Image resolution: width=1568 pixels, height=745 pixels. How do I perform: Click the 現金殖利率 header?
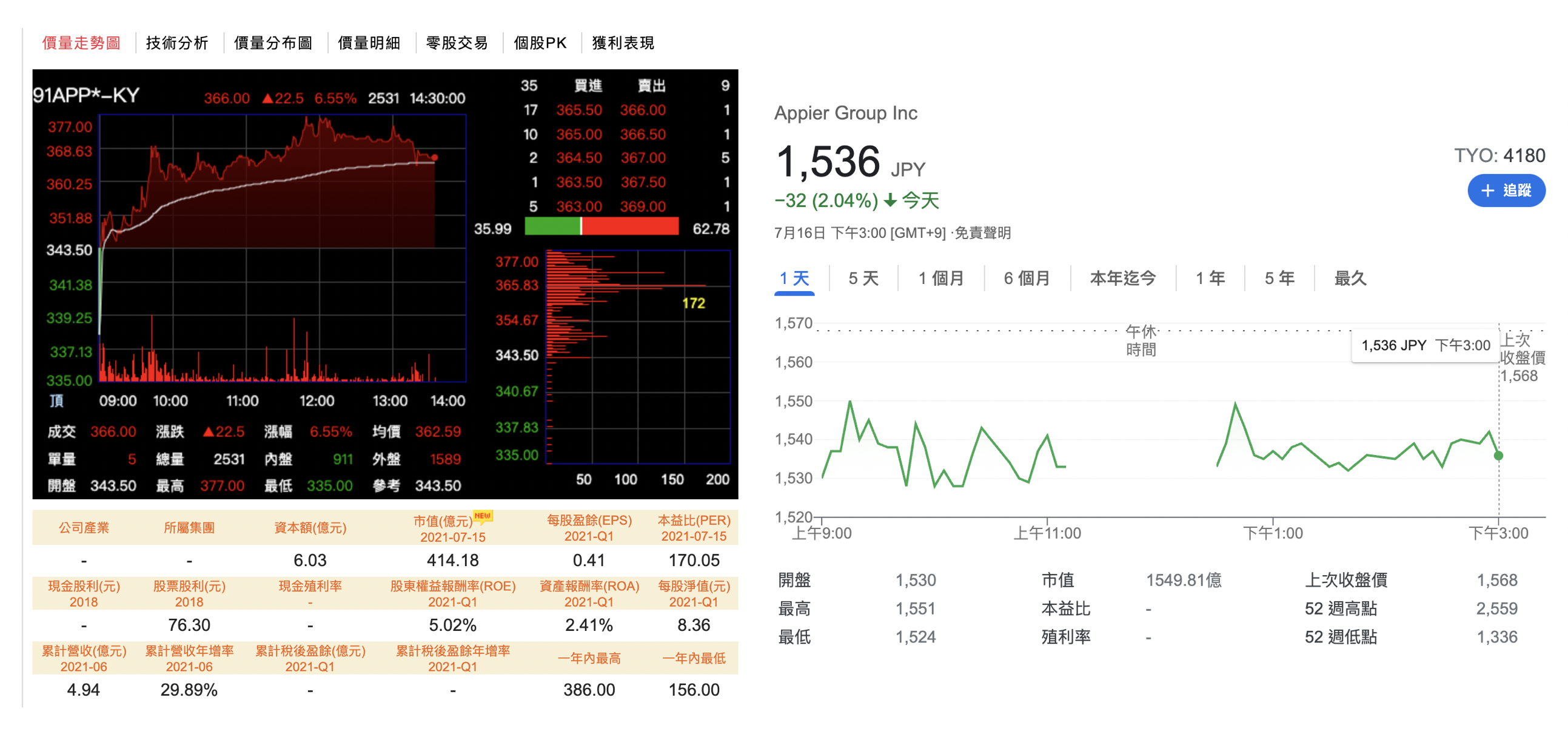coord(310,594)
